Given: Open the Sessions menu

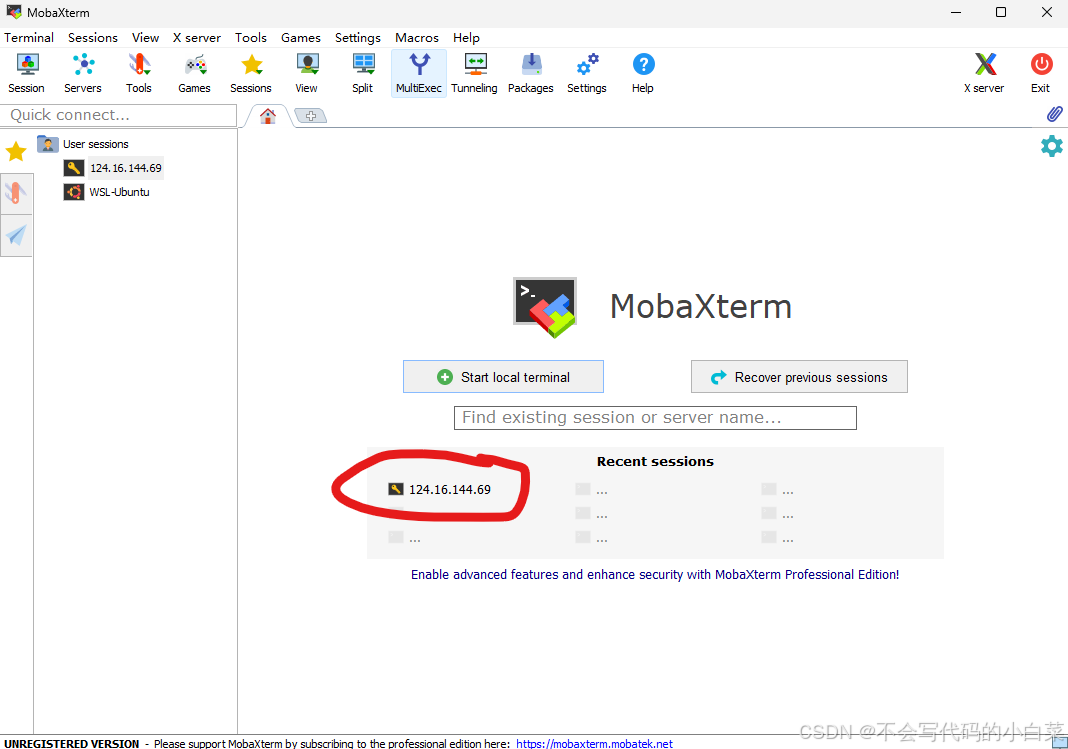Looking at the screenshot, I should (93, 37).
